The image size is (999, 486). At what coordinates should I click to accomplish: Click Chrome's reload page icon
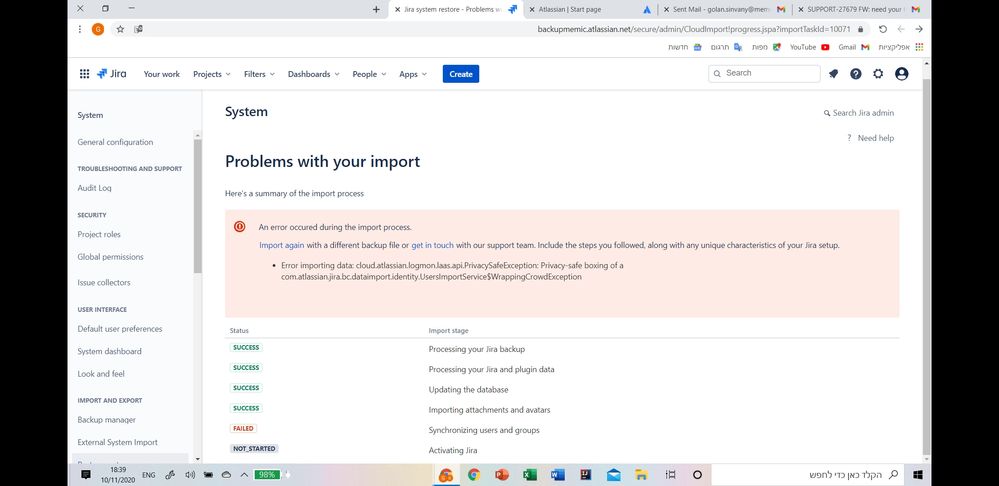click(882, 29)
